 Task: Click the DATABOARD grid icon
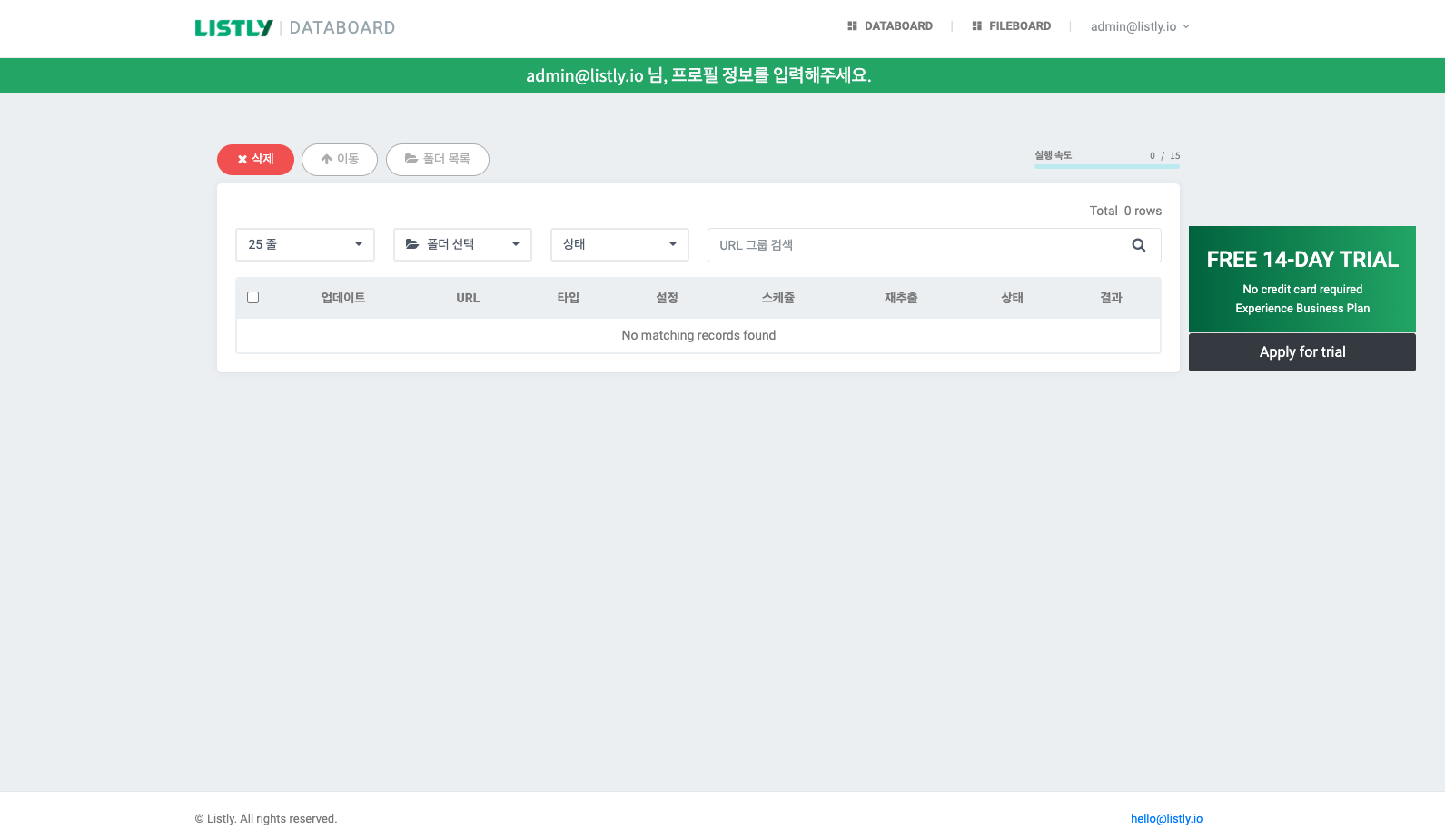(x=852, y=26)
